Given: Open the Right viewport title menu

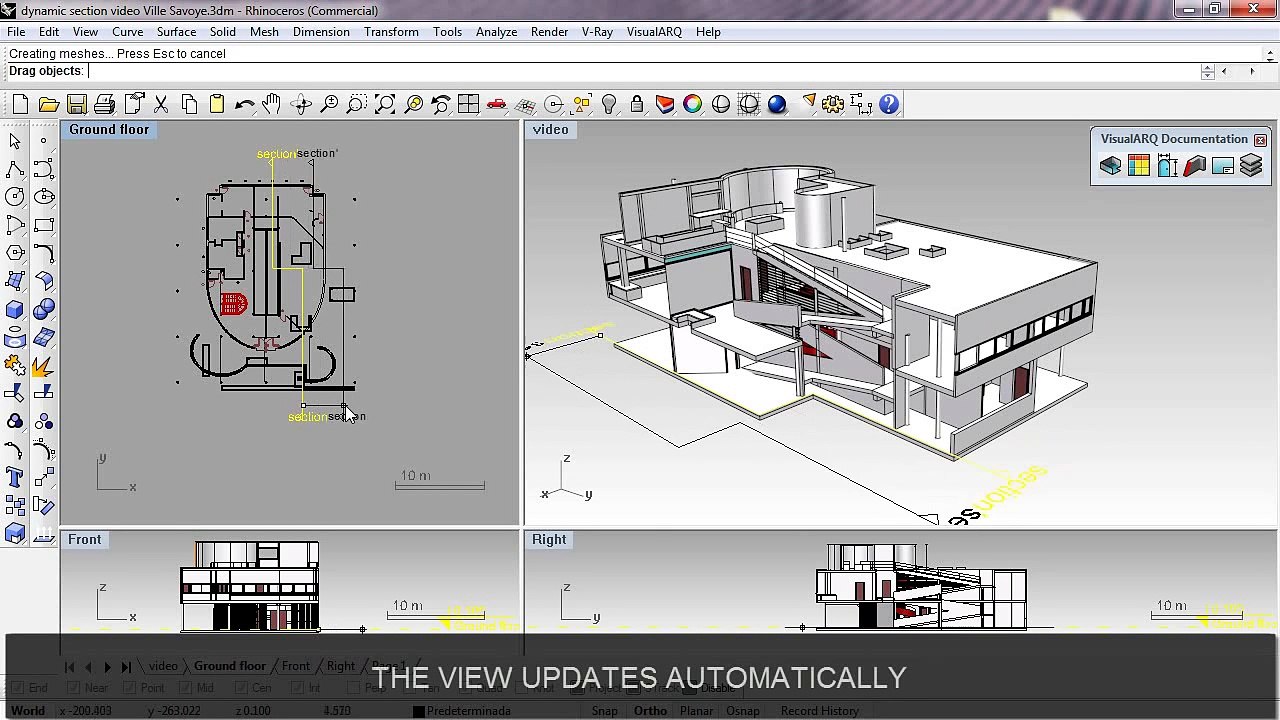Looking at the screenshot, I should (549, 540).
